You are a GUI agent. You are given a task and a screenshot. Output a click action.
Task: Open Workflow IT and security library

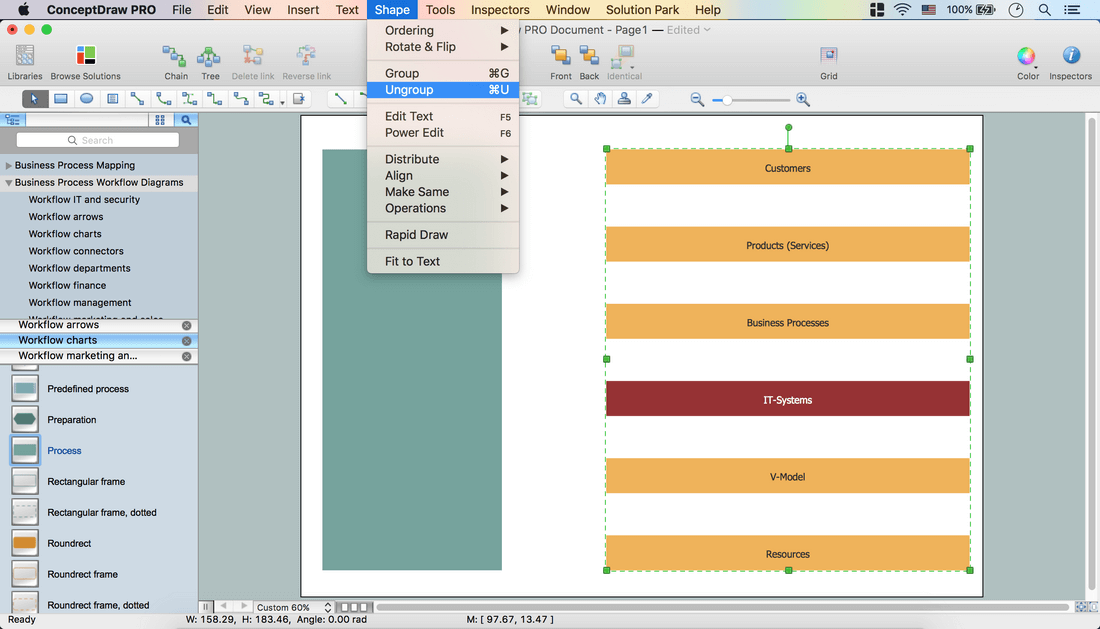coord(84,199)
